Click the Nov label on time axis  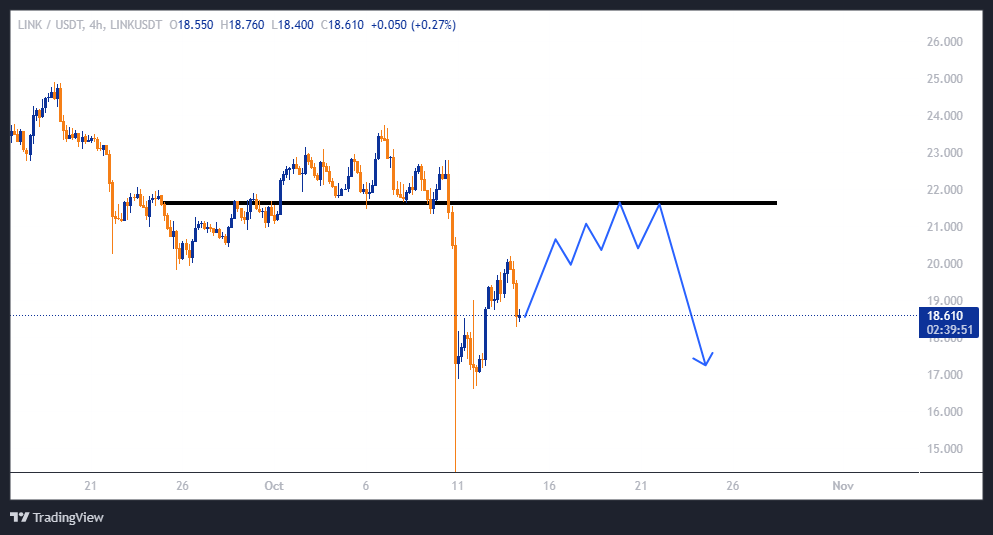(x=843, y=486)
